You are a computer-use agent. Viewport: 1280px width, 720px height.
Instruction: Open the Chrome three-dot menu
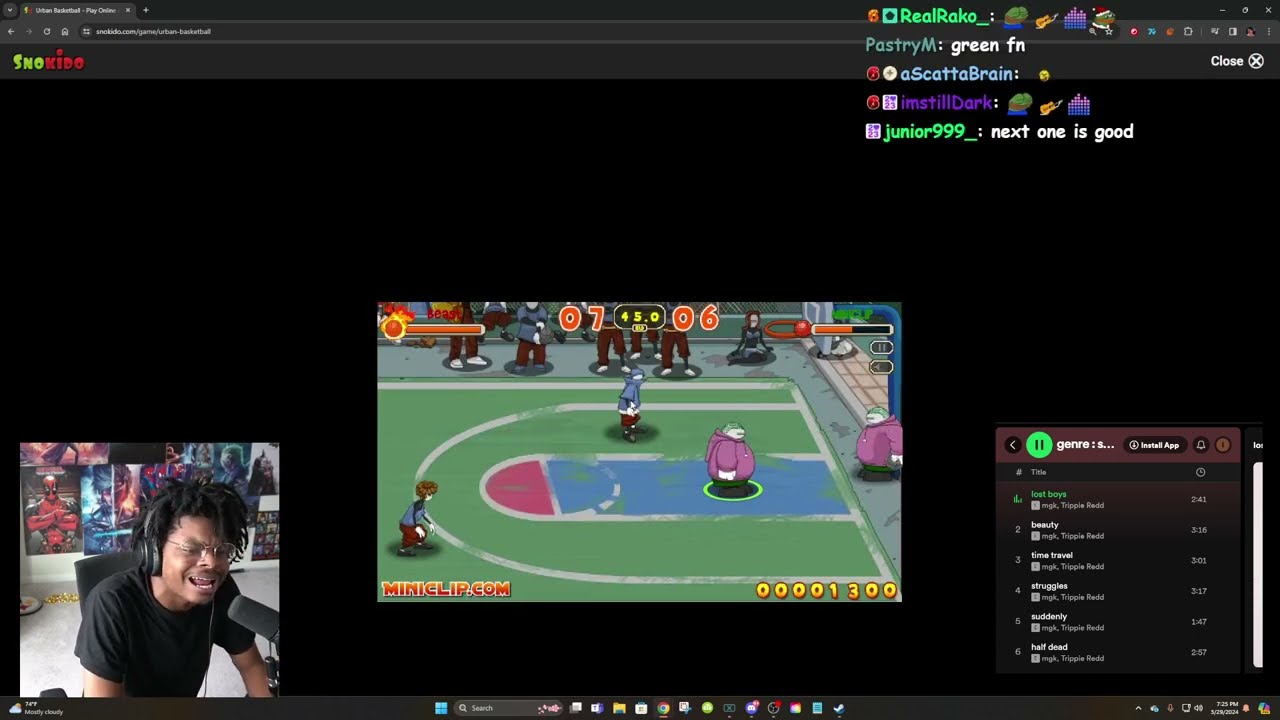[1269, 31]
